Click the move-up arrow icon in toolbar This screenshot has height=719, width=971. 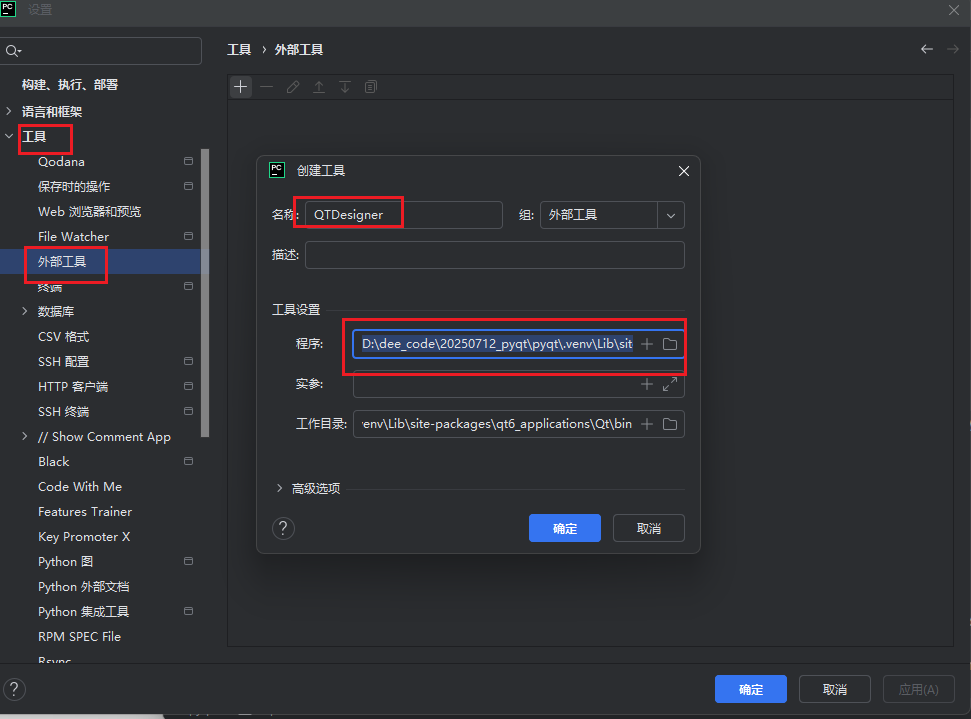tap(318, 87)
